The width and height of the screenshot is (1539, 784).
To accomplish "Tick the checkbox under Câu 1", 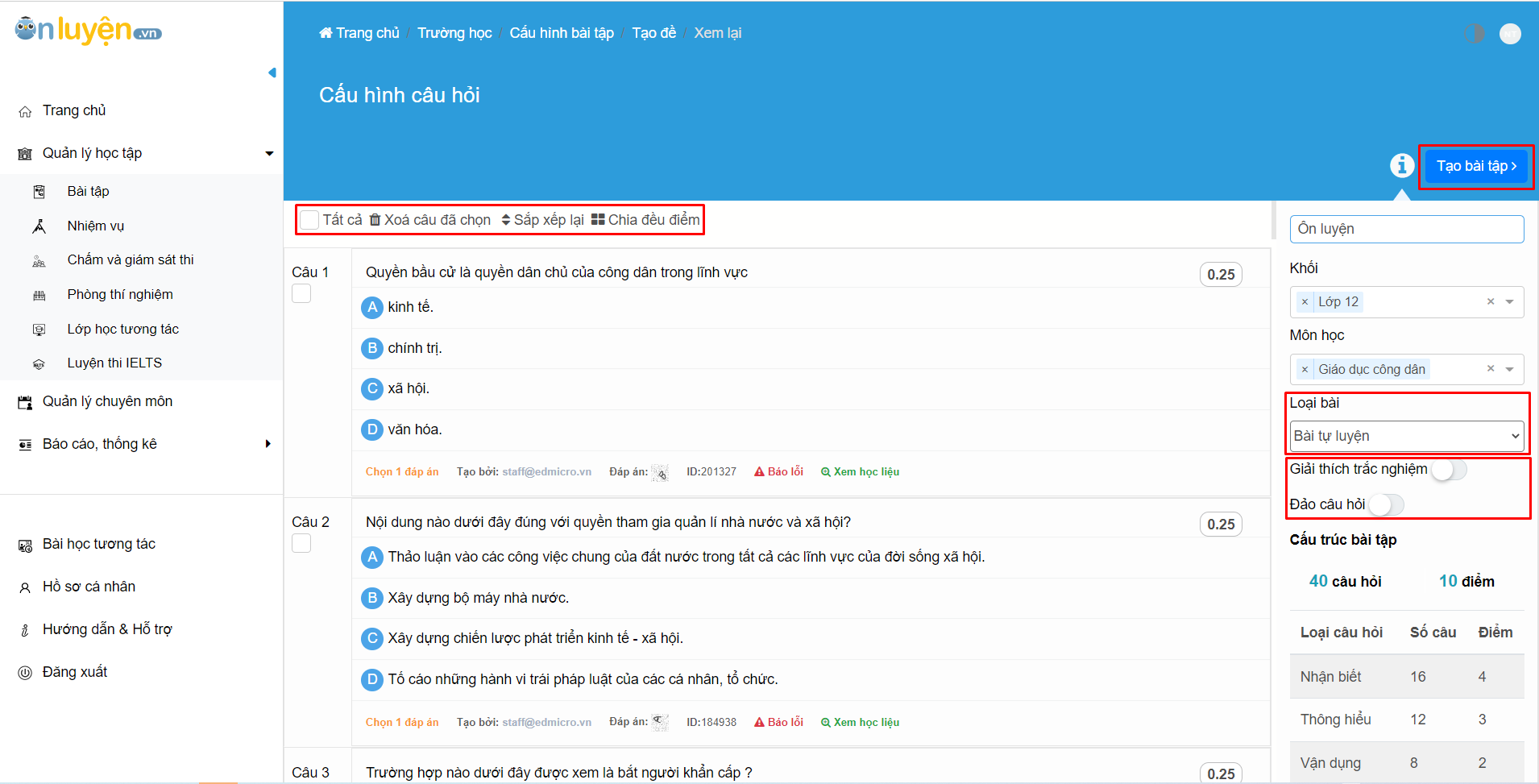I will pyautogui.click(x=301, y=293).
